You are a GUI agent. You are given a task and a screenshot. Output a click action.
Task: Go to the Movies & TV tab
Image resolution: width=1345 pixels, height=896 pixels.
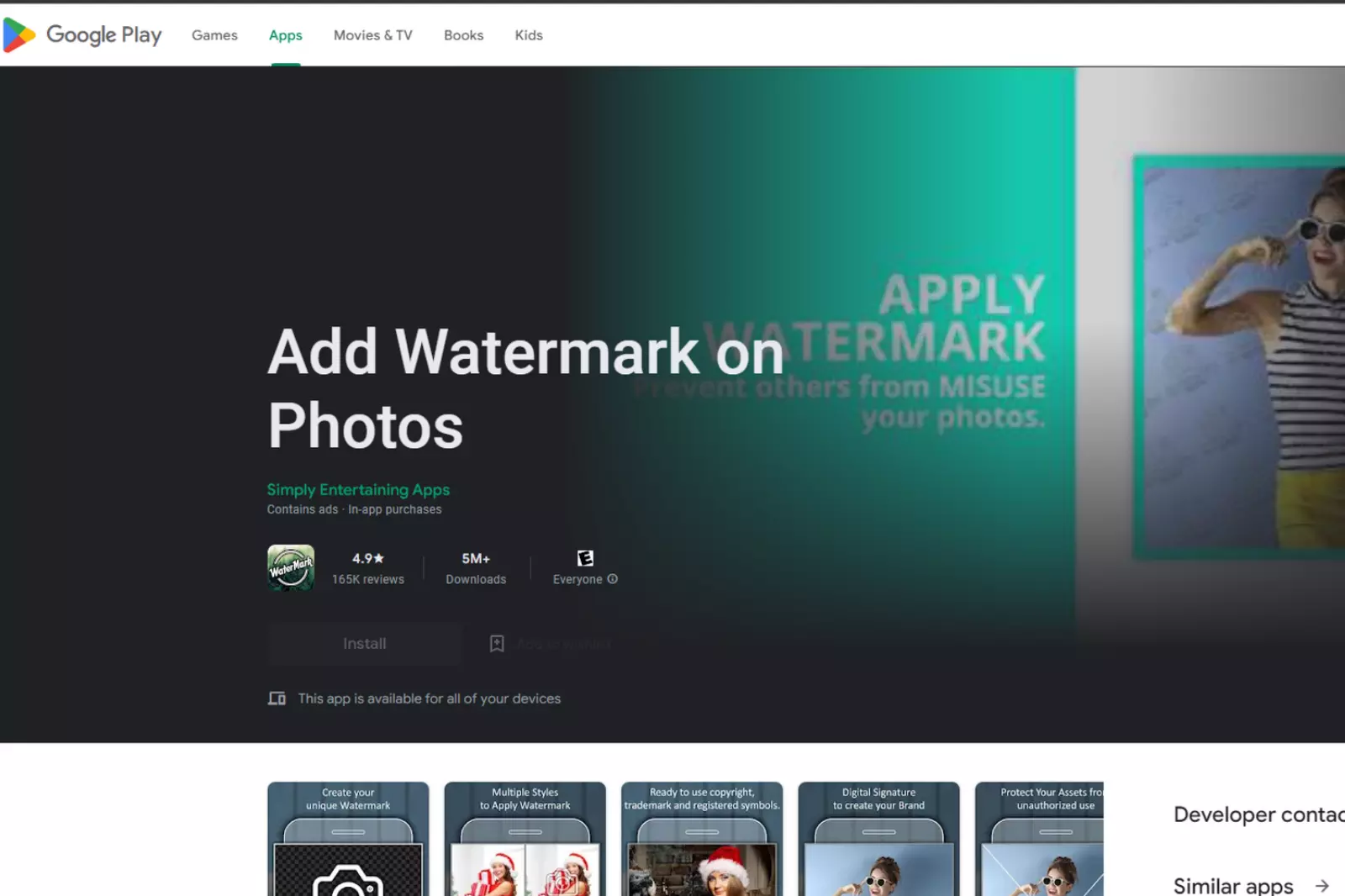pyautogui.click(x=373, y=35)
